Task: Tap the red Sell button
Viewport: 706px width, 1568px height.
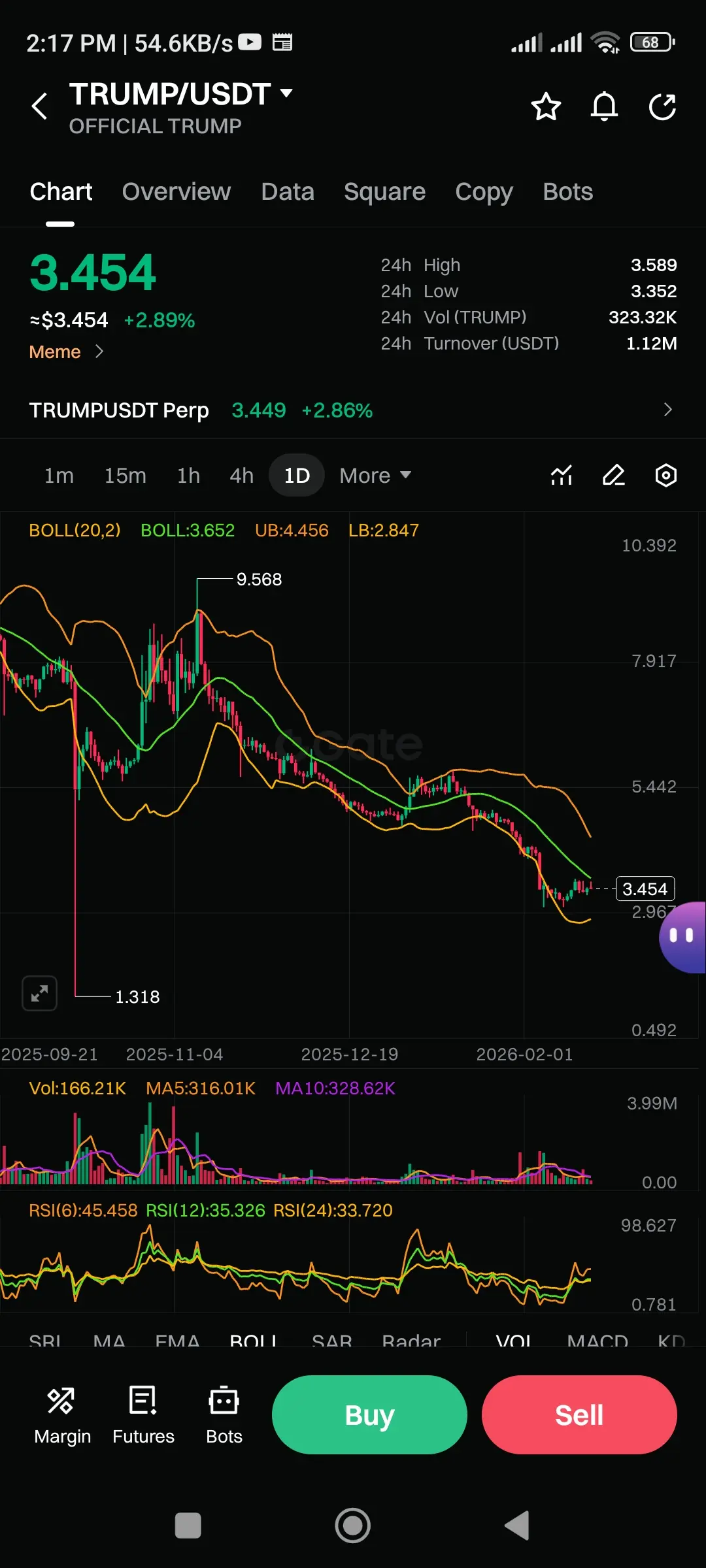Action: [579, 1414]
